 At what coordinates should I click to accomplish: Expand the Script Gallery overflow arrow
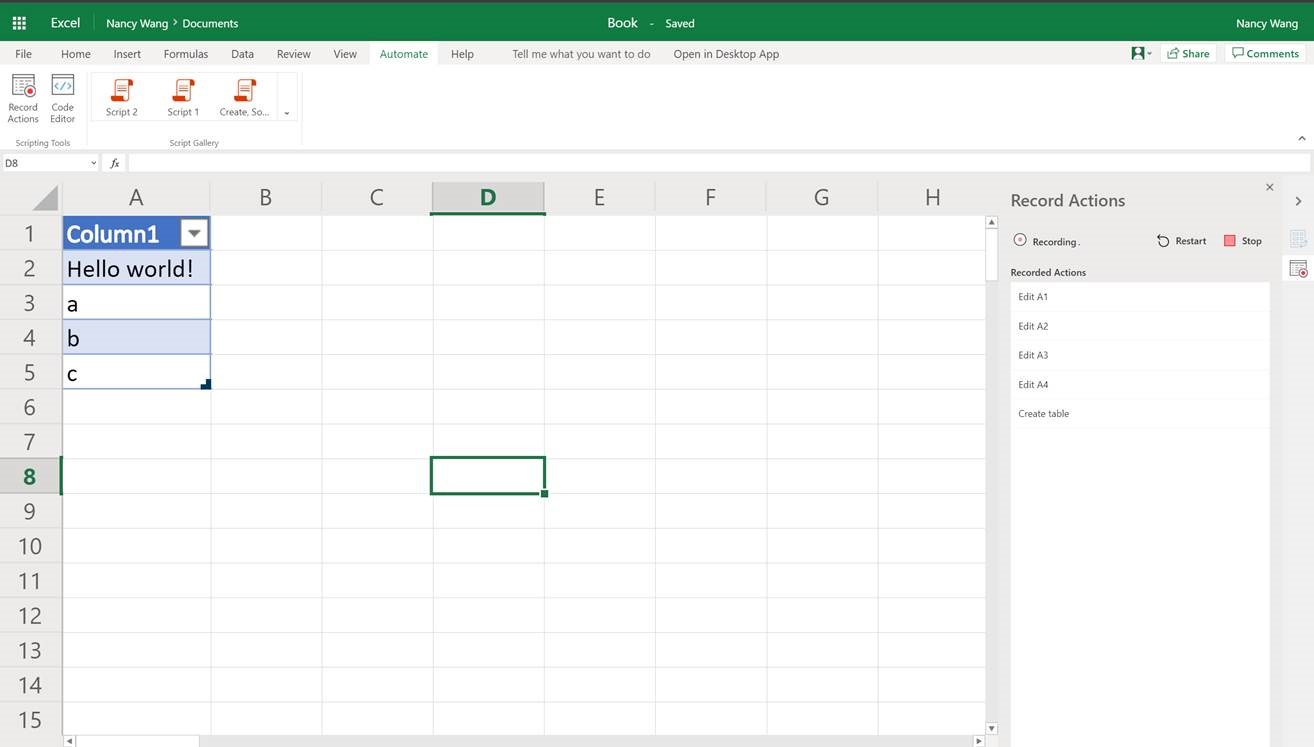[287, 112]
